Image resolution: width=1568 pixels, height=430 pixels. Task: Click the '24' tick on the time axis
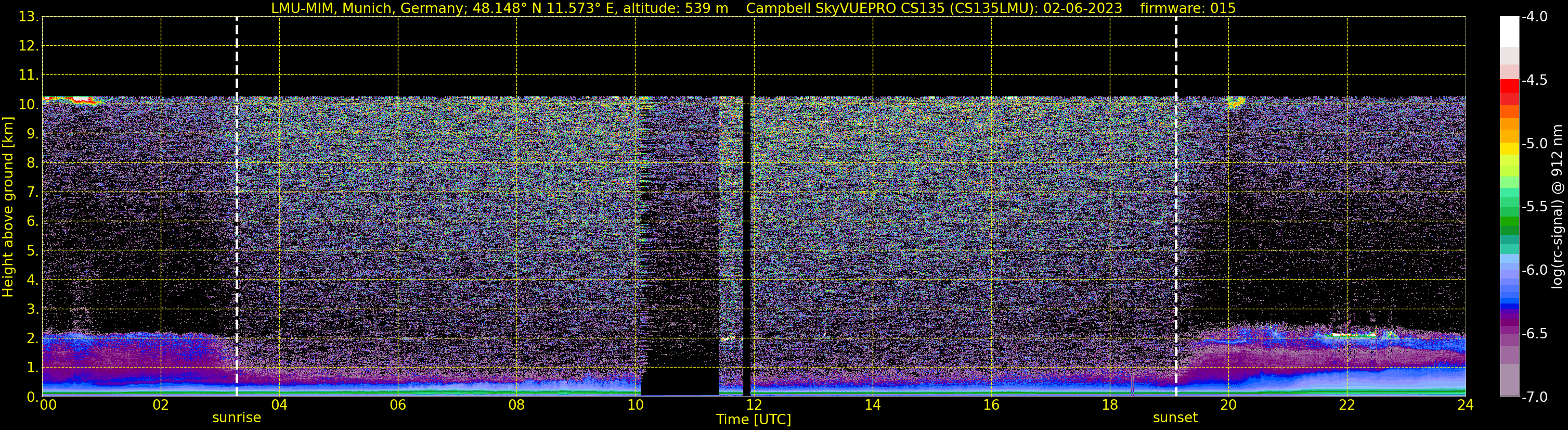pos(1465,405)
